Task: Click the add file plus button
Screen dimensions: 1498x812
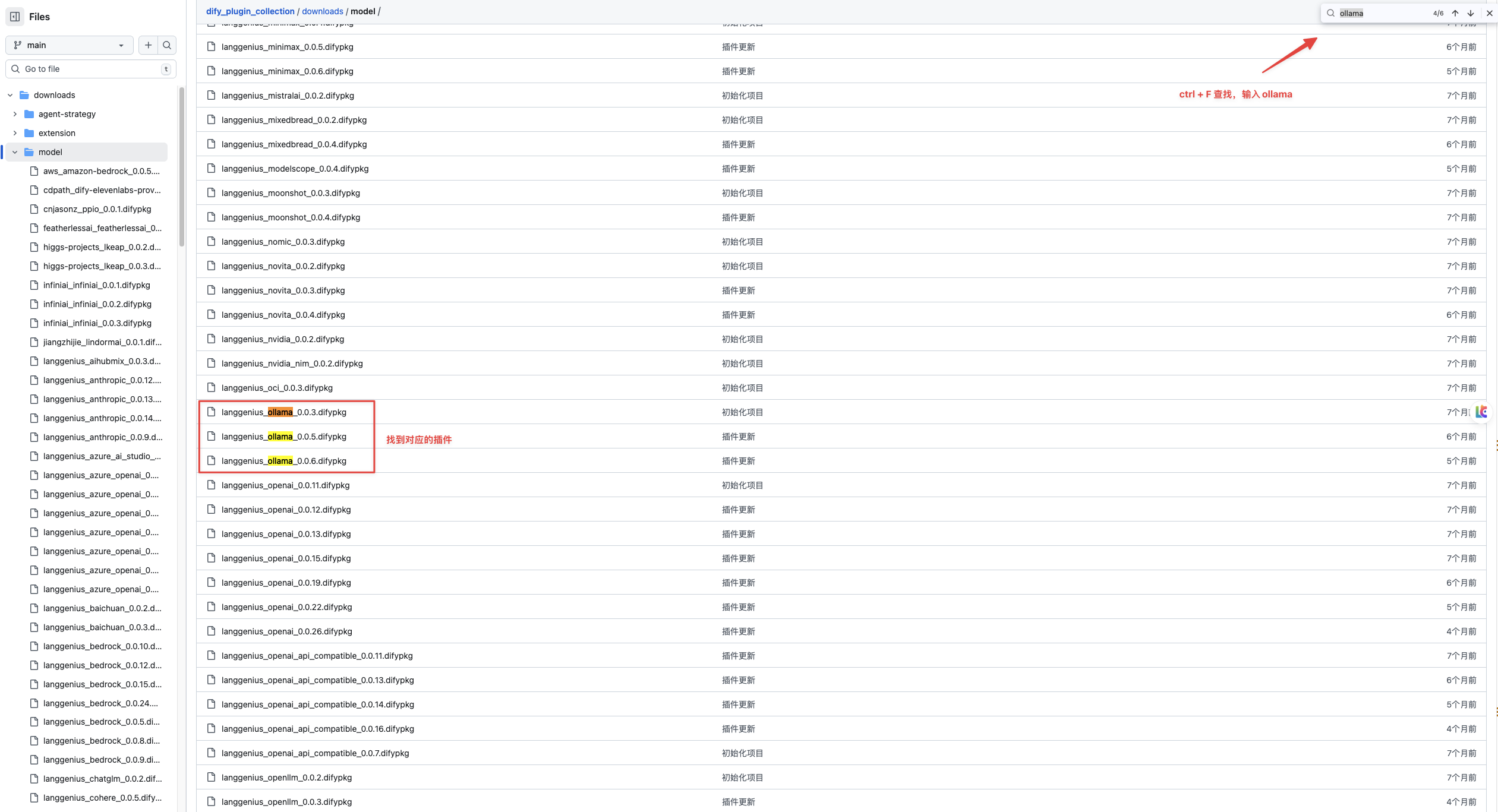Action: click(148, 45)
